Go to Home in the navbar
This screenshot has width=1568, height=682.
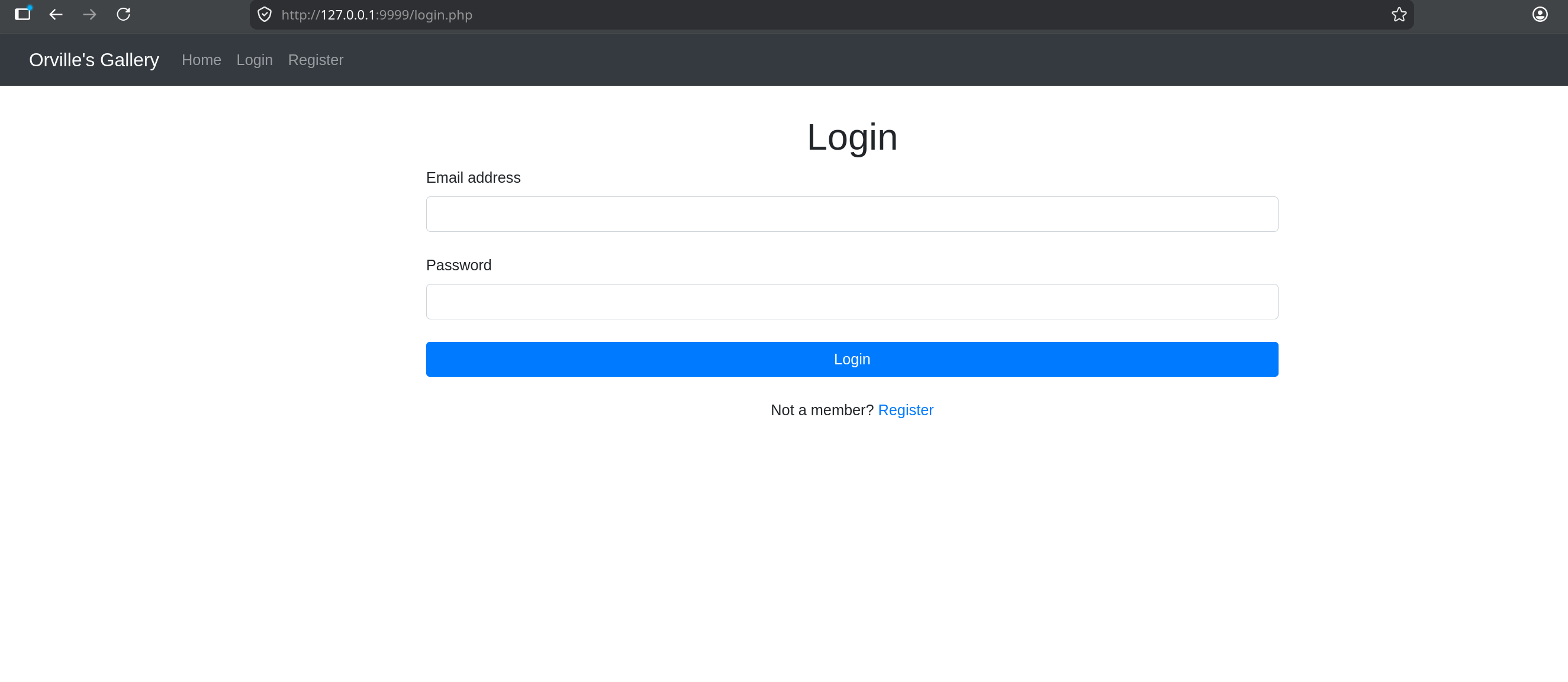[x=201, y=60]
